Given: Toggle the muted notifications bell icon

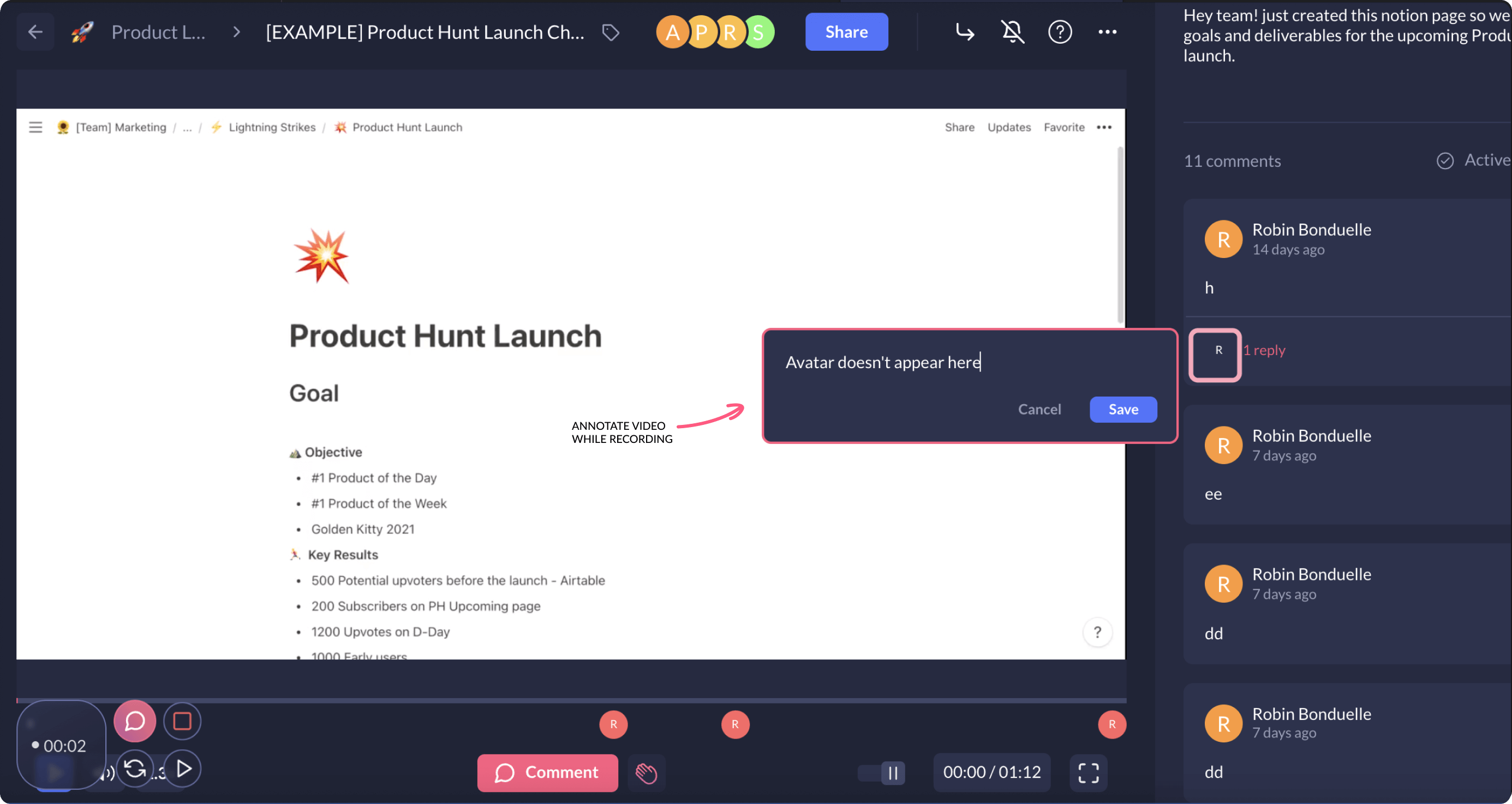Looking at the screenshot, I should click(1013, 32).
